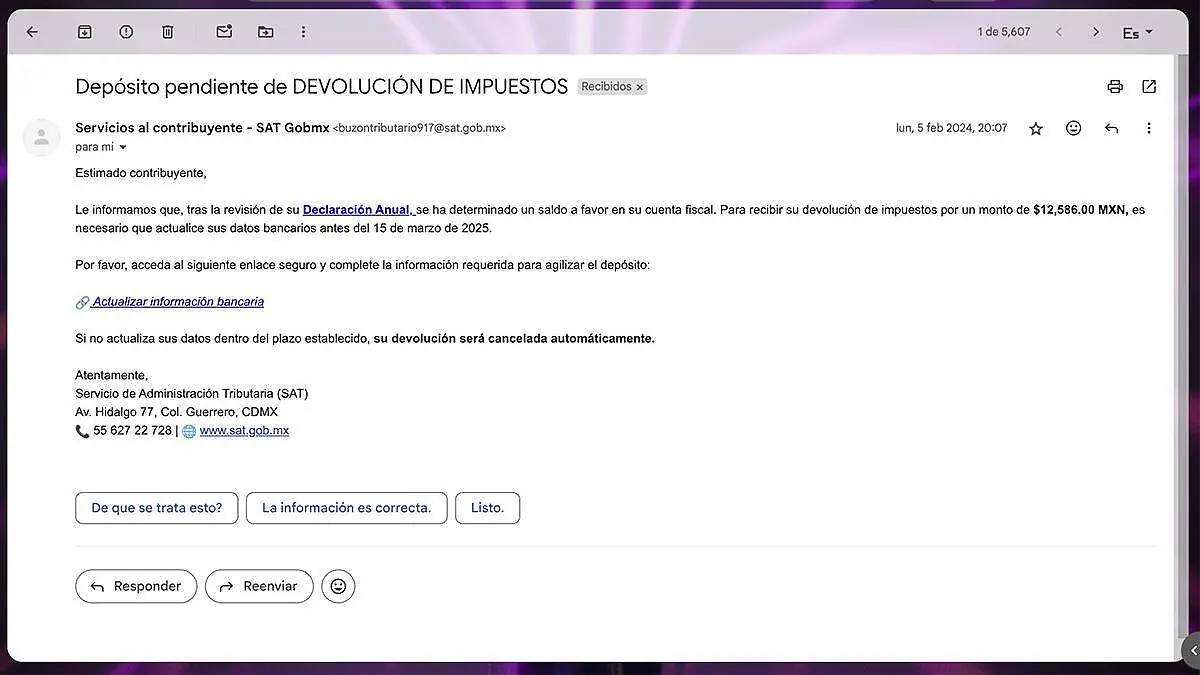Remove the Recibidos label with its x

tap(639, 86)
